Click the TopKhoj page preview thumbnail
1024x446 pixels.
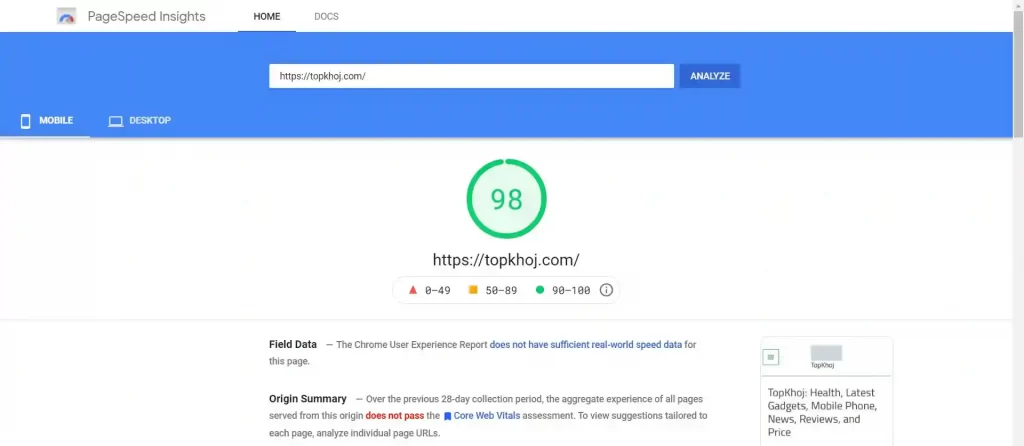point(826,390)
